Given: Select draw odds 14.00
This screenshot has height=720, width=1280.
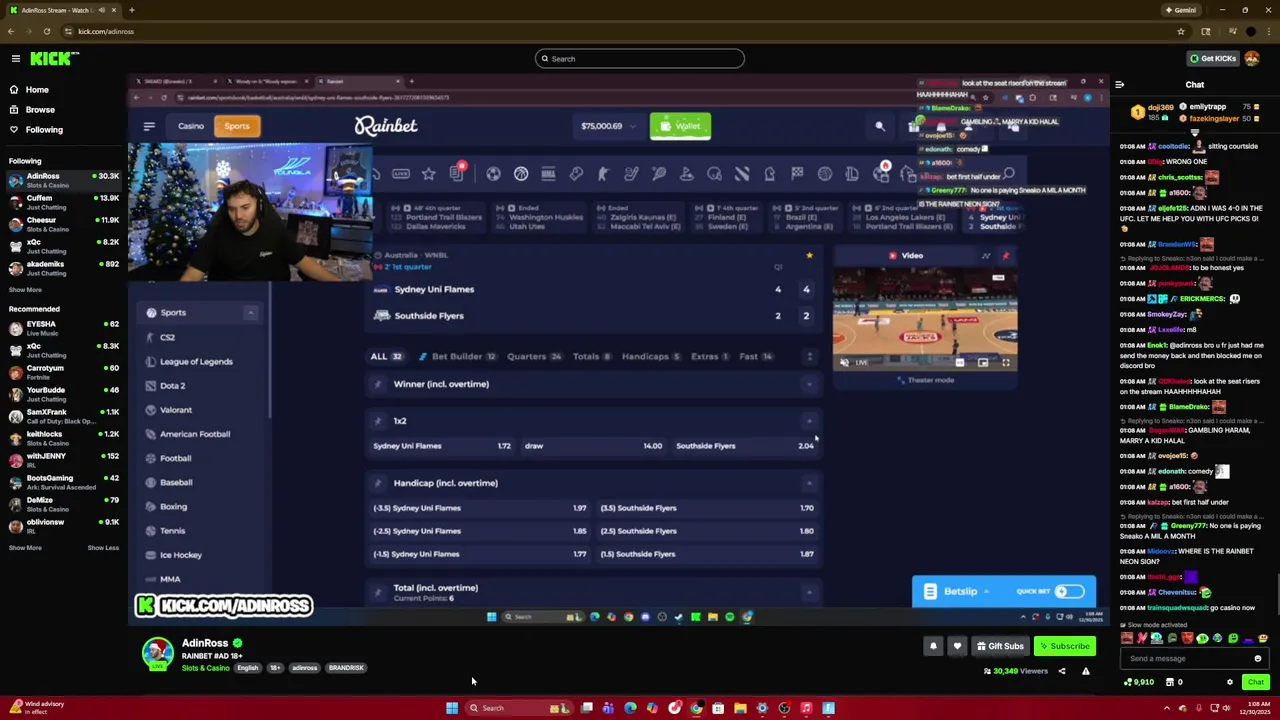Looking at the screenshot, I should click(x=593, y=446).
